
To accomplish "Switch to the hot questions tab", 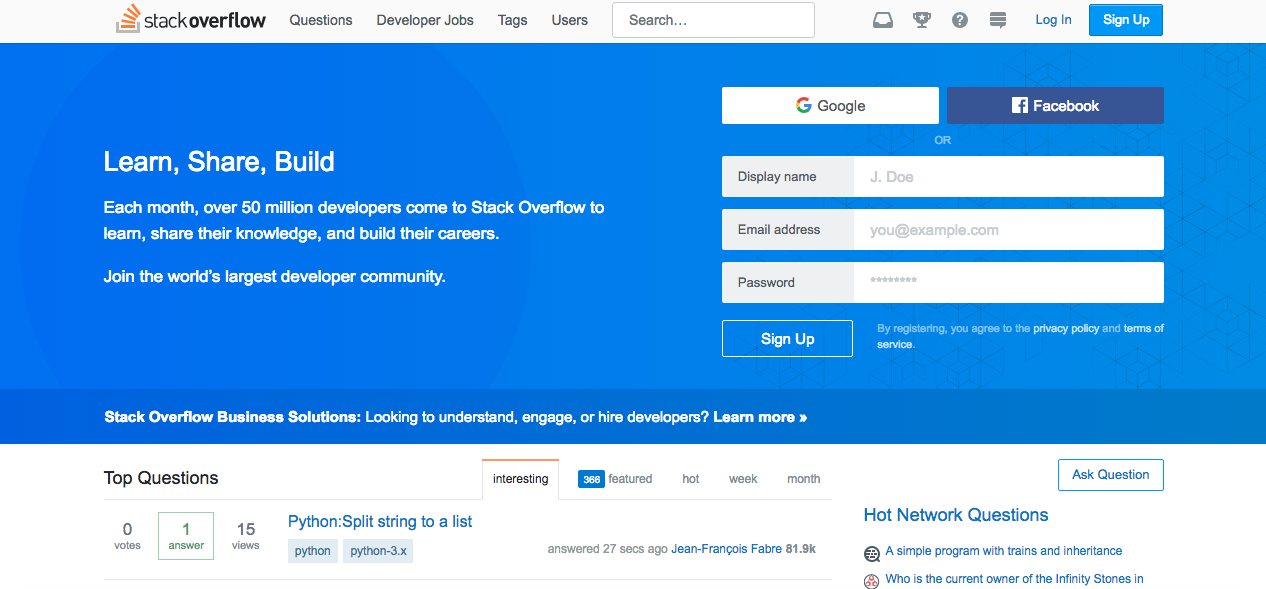I will (x=691, y=479).
